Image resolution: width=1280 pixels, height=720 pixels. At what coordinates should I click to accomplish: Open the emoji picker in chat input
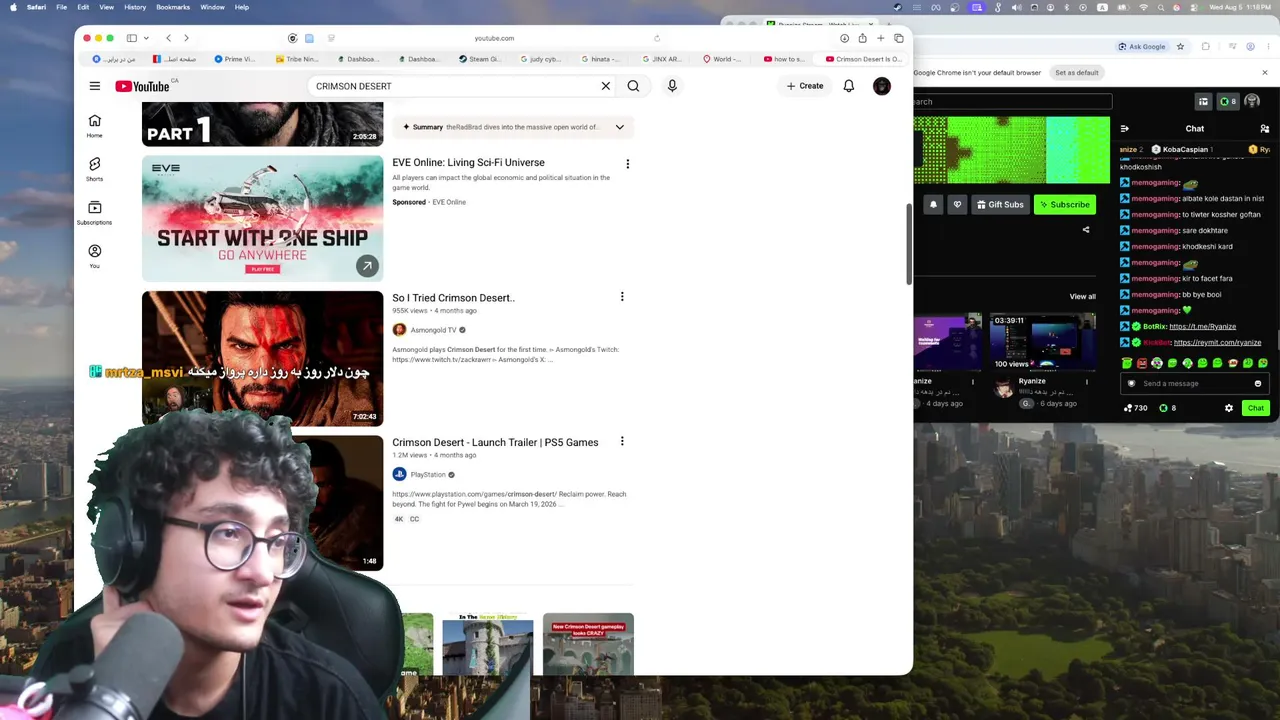1258,383
